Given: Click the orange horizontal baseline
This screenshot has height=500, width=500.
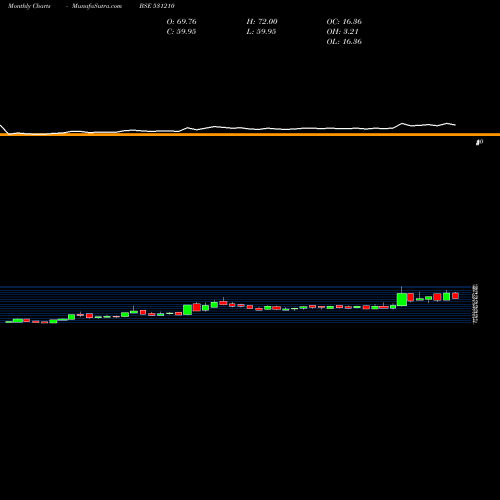Looking at the screenshot, I should point(250,135).
